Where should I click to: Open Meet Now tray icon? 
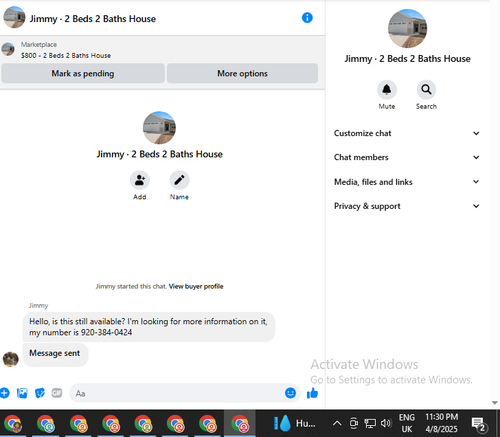coord(353,423)
